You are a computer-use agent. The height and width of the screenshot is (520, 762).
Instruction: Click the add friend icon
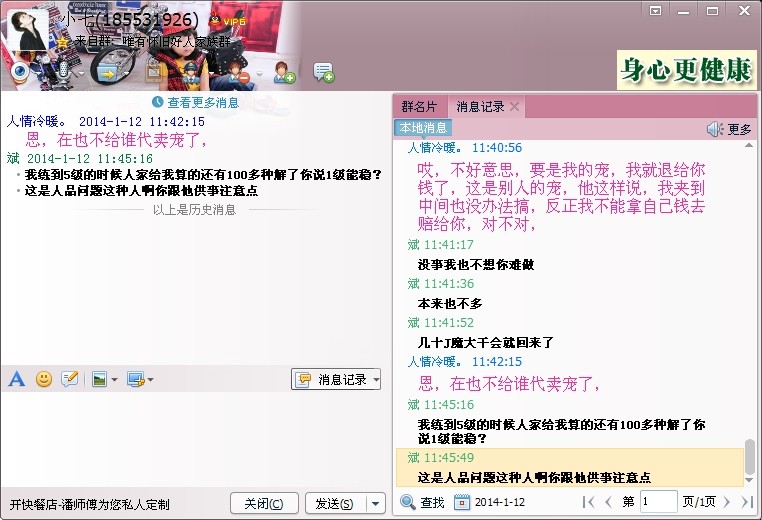pyautogui.click(x=284, y=72)
